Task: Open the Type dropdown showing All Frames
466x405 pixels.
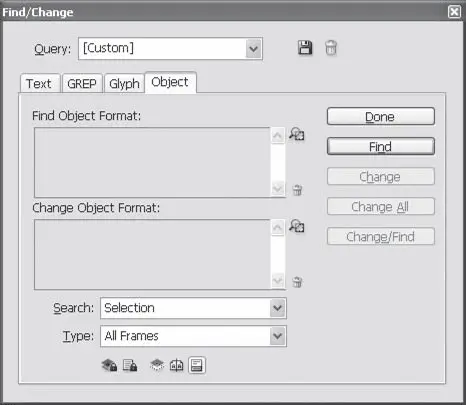Action: (x=193, y=336)
